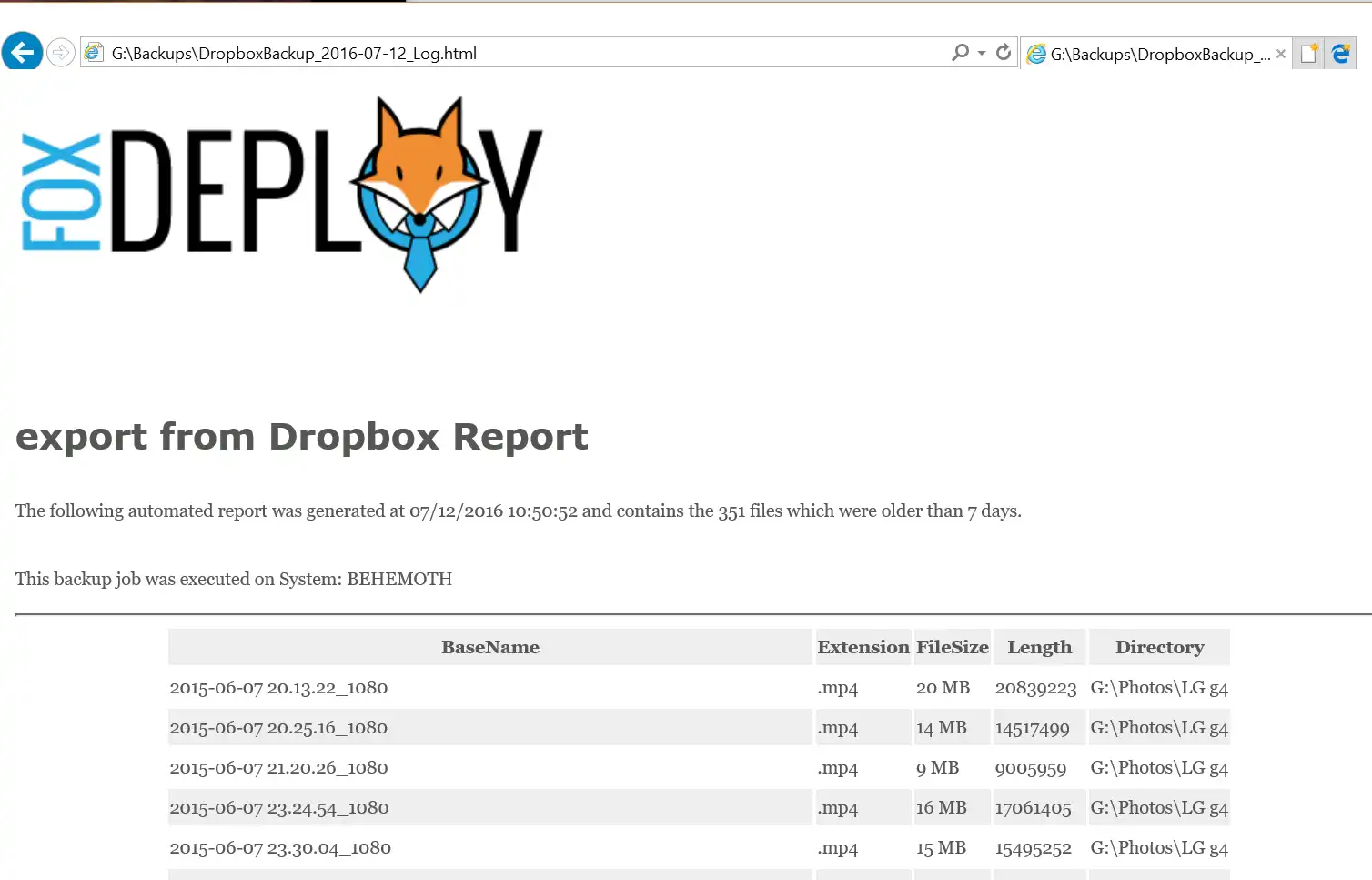Click the FileSize column header

point(953,647)
